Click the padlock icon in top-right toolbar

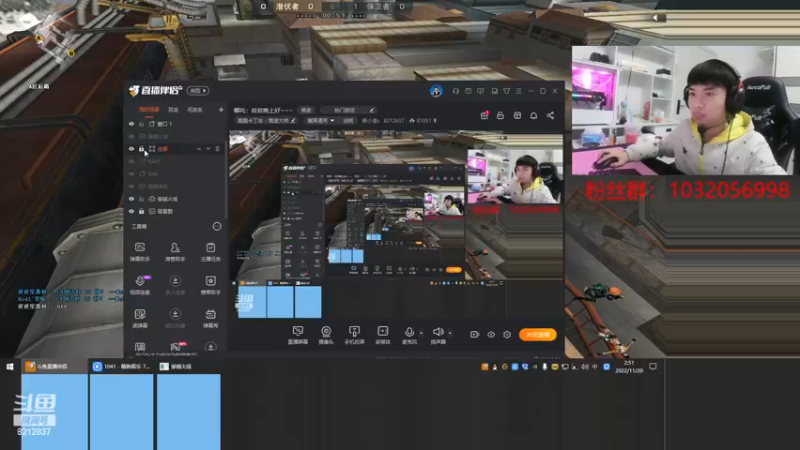click(x=501, y=116)
